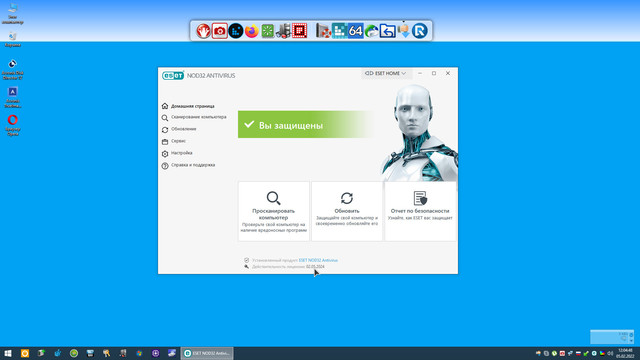Launch the blue R circle icon in dock
Image resolution: width=640 pixels, height=360 pixels.
pos(420,31)
